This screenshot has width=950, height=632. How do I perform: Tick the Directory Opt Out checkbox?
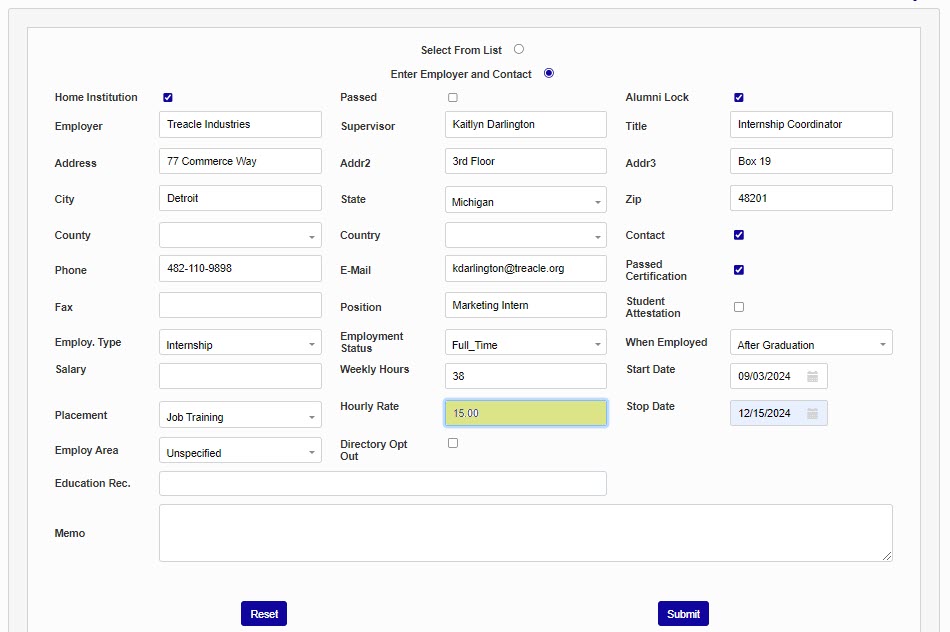point(453,443)
